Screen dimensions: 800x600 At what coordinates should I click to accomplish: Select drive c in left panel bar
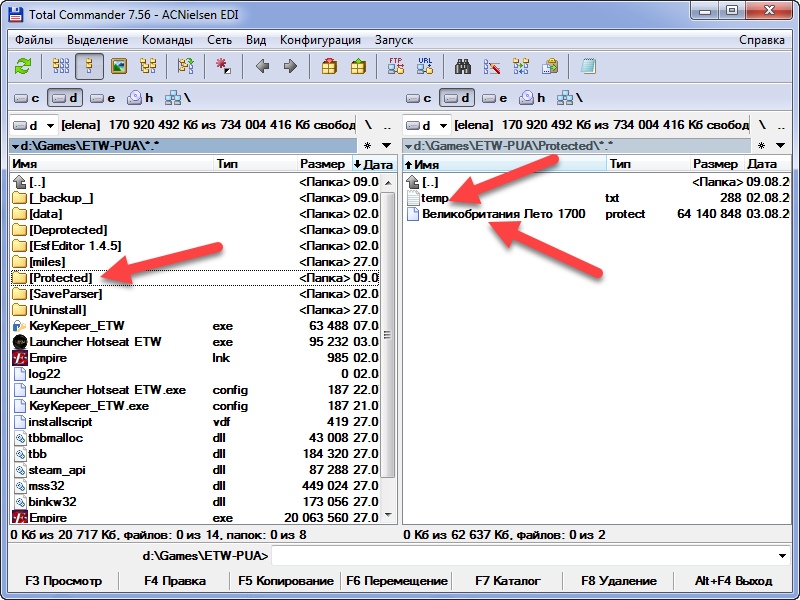[27, 98]
